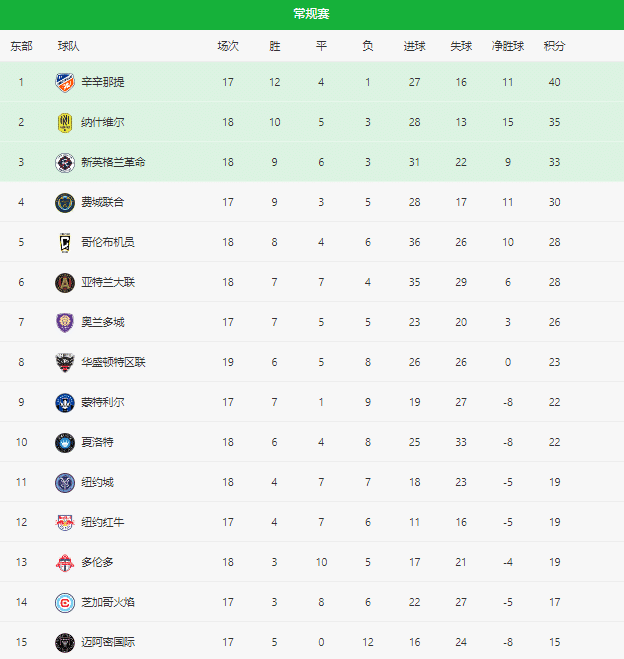
Task: Click the 辛辛那提 team logo
Action: tap(65, 82)
